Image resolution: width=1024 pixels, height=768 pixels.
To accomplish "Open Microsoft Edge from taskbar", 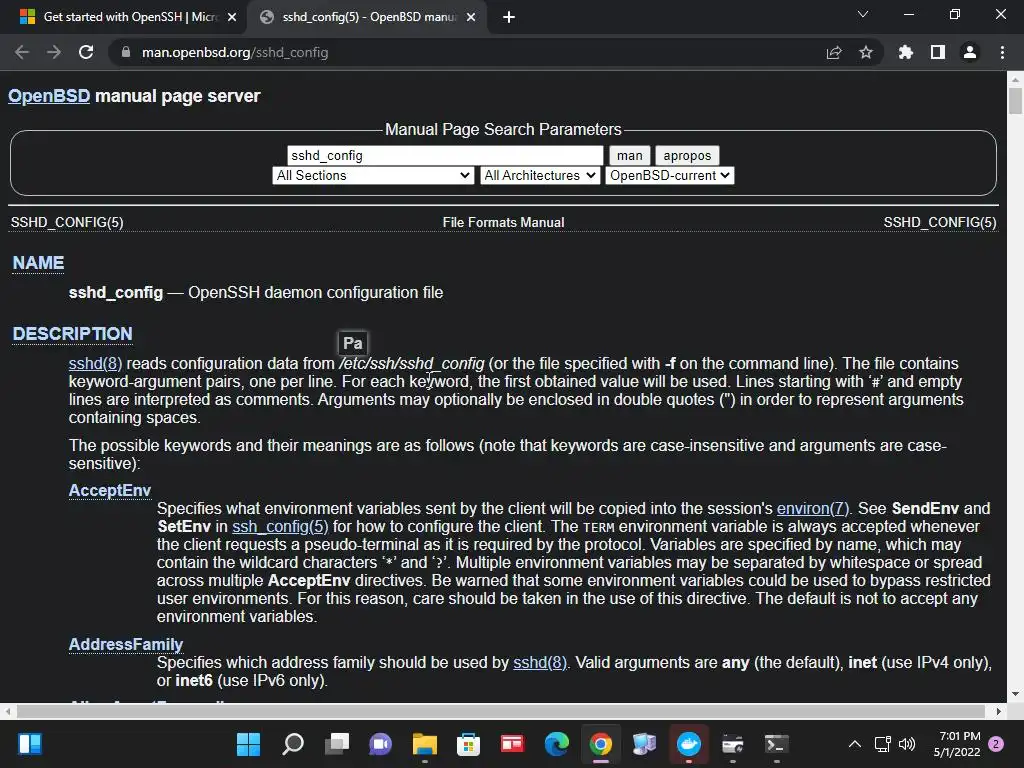I will (x=556, y=744).
